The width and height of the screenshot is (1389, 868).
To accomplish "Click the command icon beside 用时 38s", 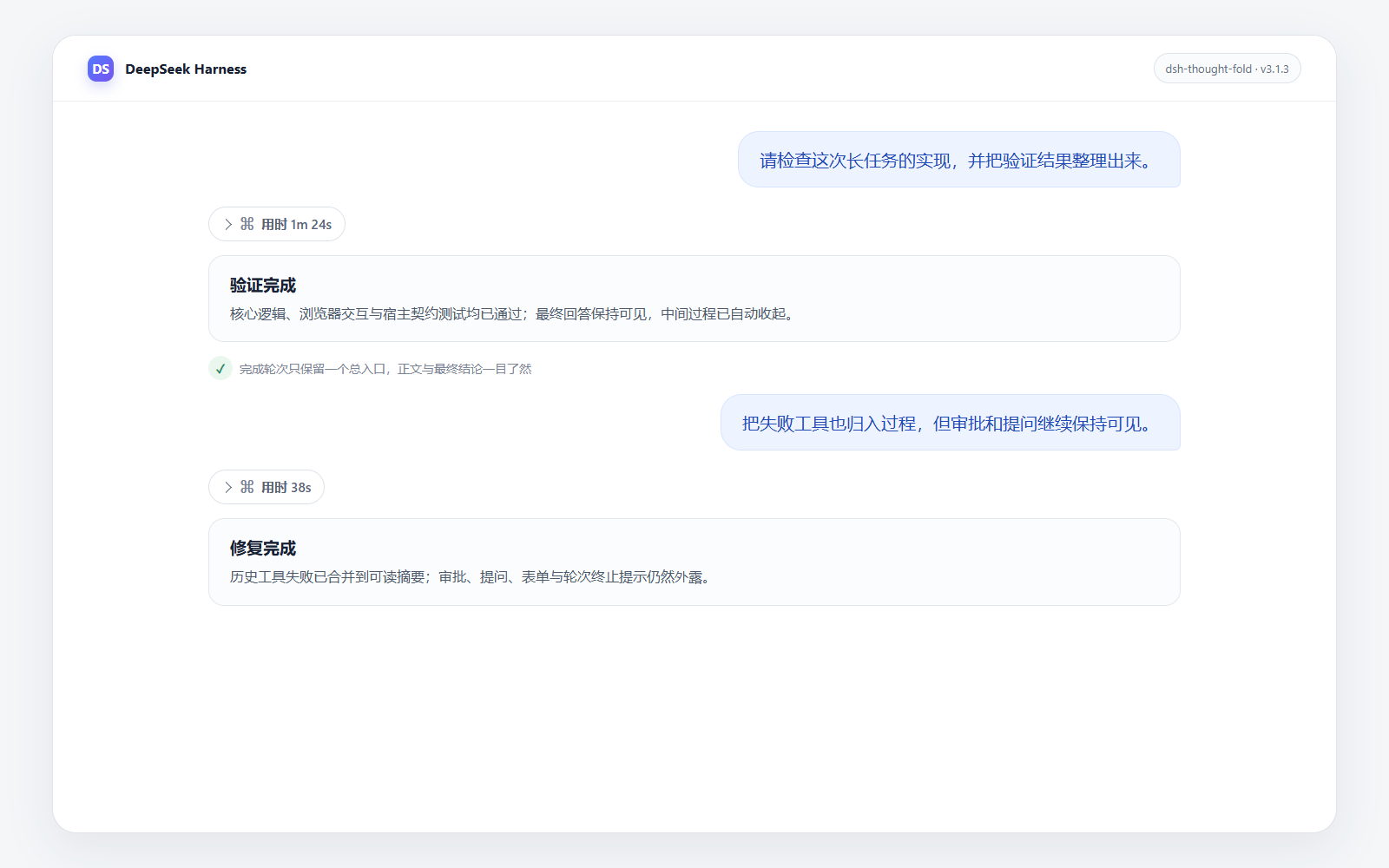I will pyautogui.click(x=247, y=487).
